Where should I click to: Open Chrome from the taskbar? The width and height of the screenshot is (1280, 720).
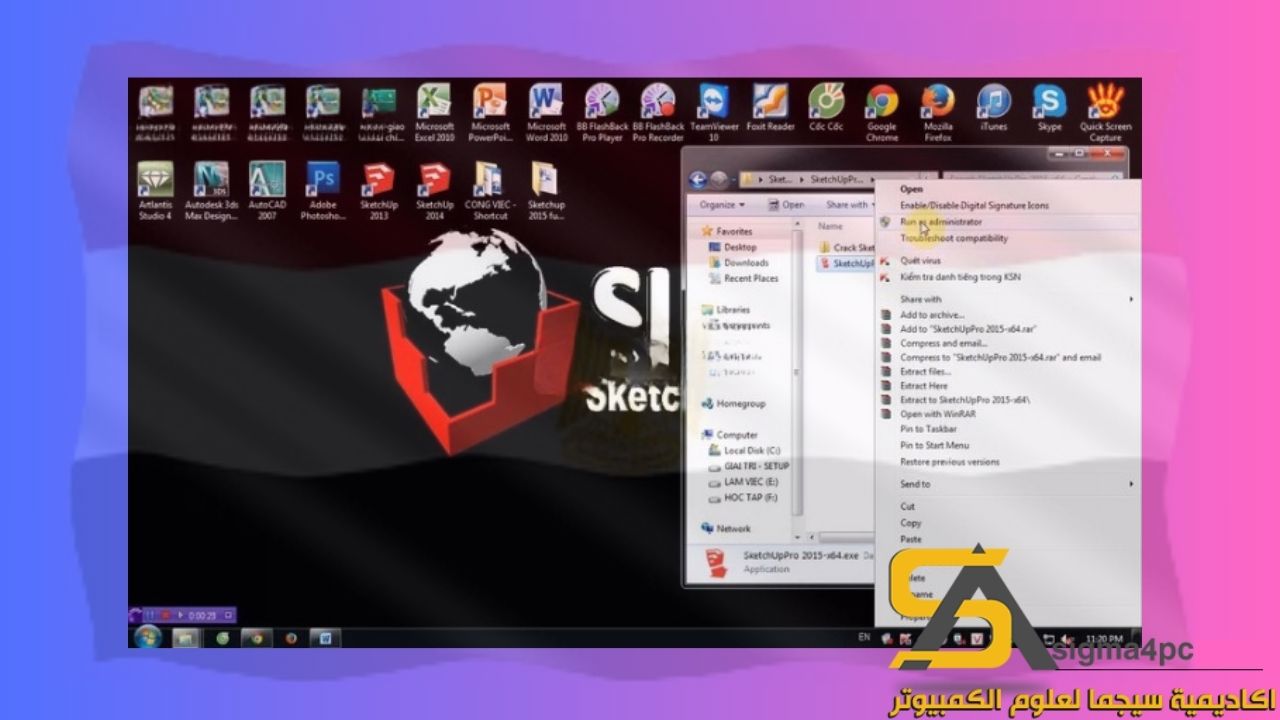point(257,637)
